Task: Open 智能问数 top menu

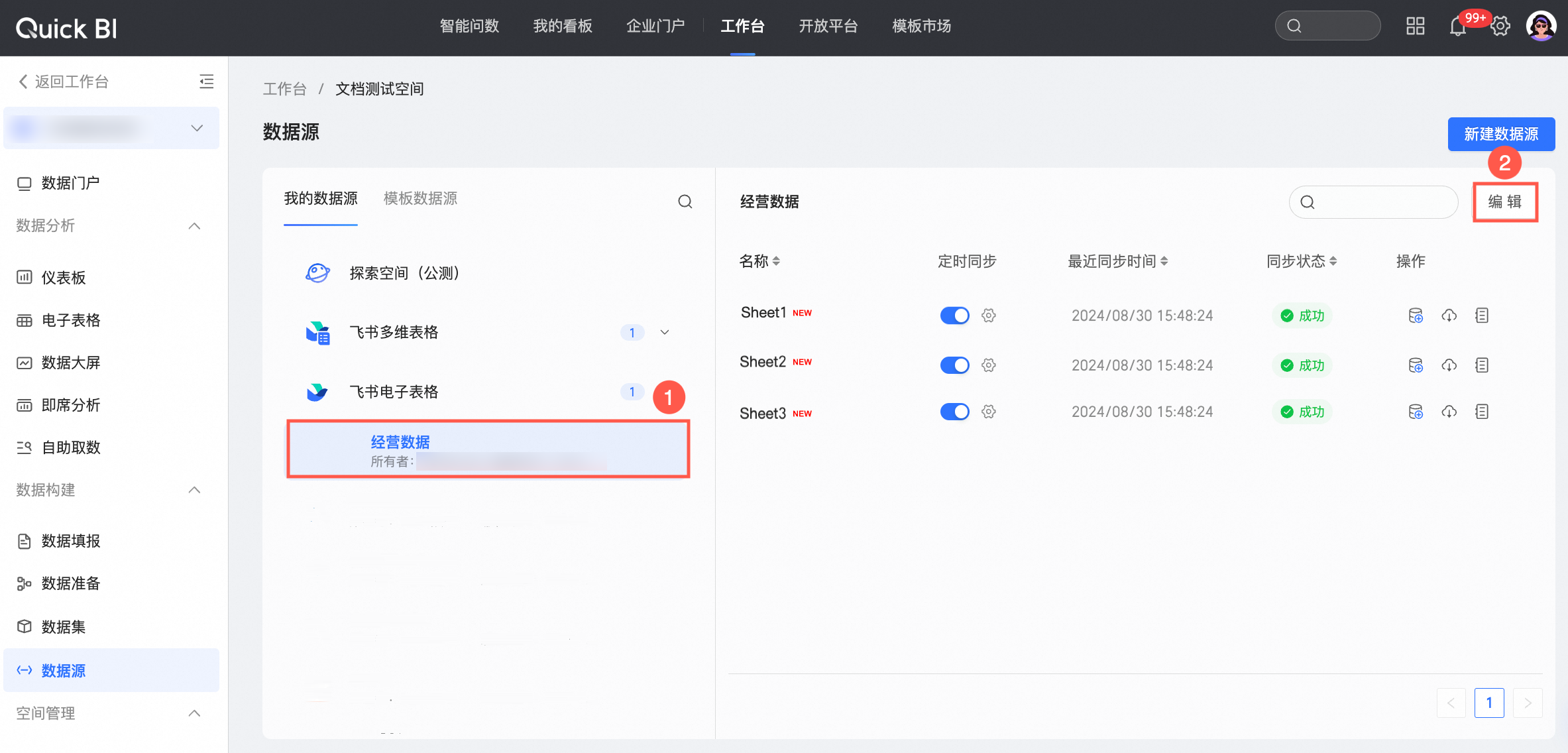Action: [469, 27]
